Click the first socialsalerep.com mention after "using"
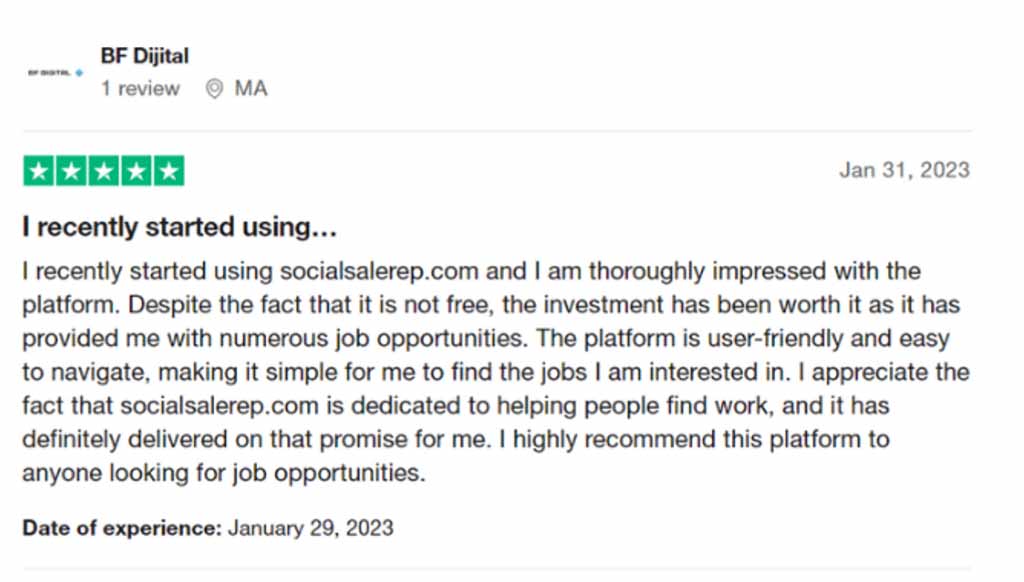 (x=379, y=271)
